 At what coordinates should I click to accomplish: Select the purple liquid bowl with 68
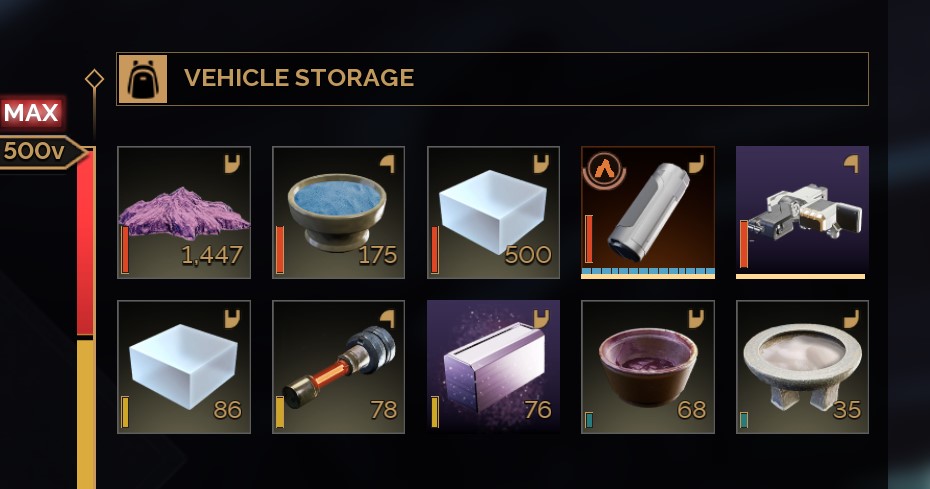click(x=648, y=367)
